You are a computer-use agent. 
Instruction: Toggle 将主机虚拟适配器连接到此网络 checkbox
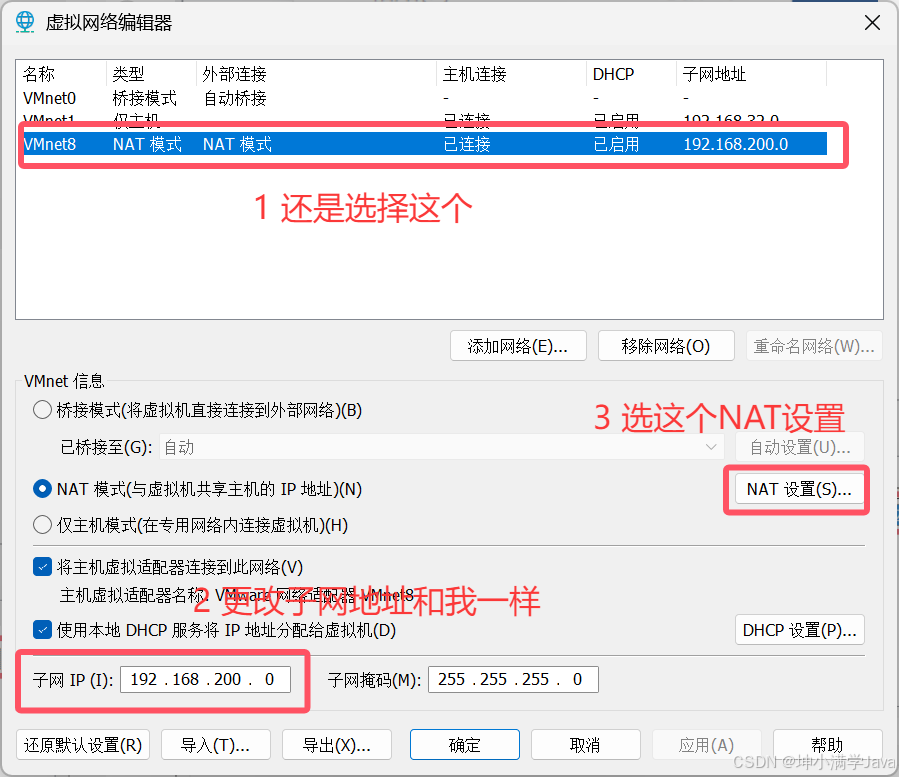point(42,567)
